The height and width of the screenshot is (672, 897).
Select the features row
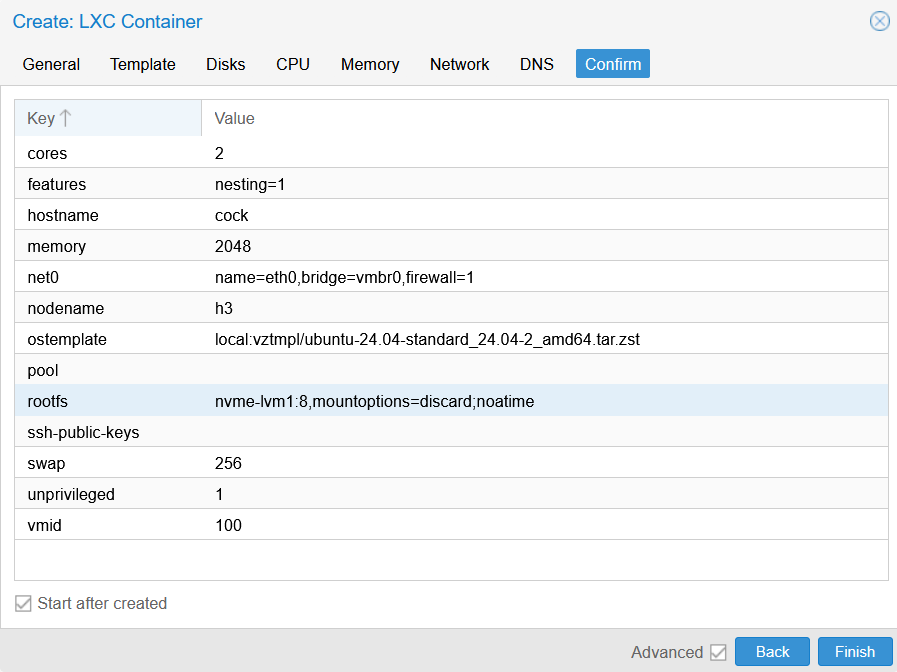[x=451, y=184]
